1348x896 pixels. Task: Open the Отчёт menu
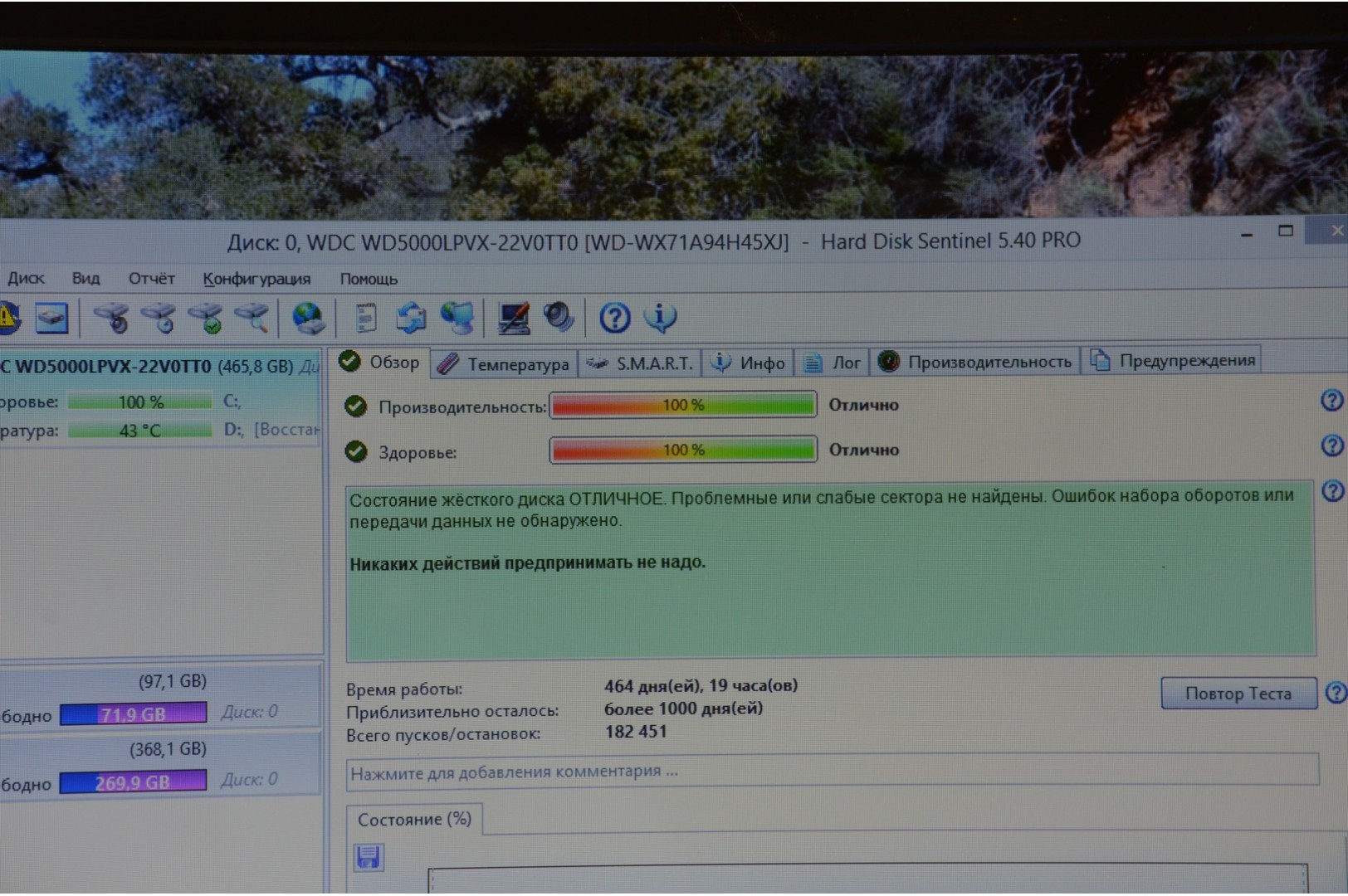click(151, 278)
